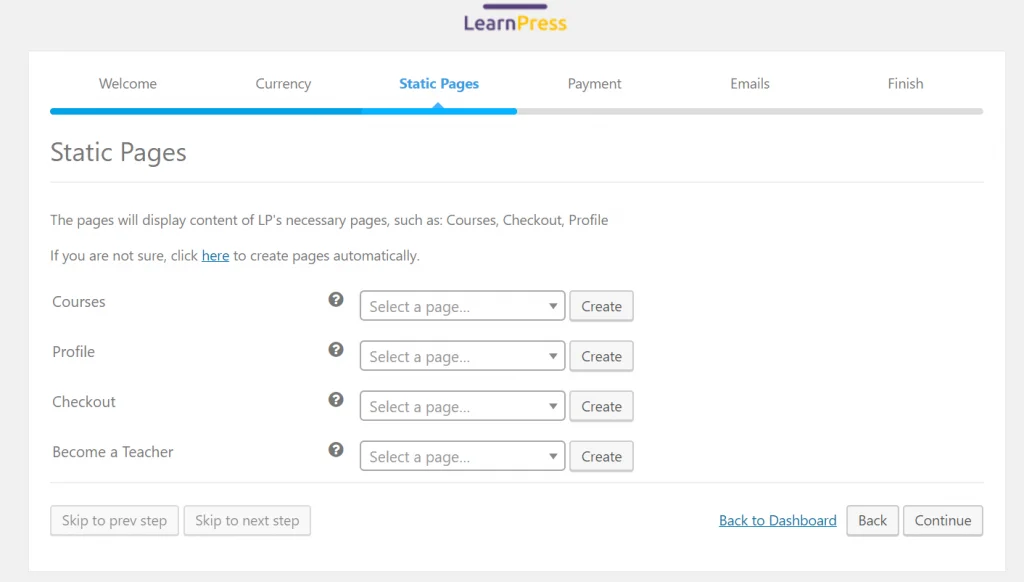
Task: Create a new Checkout page
Action: pos(601,406)
